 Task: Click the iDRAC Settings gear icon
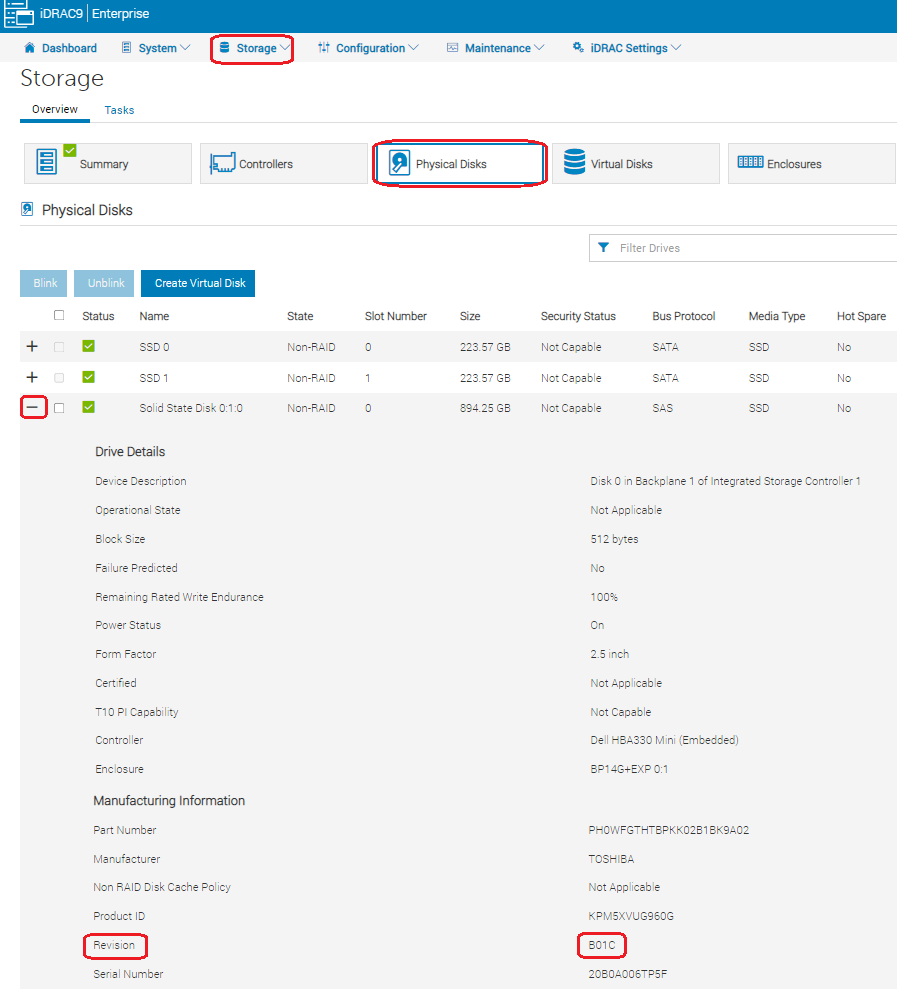578,47
